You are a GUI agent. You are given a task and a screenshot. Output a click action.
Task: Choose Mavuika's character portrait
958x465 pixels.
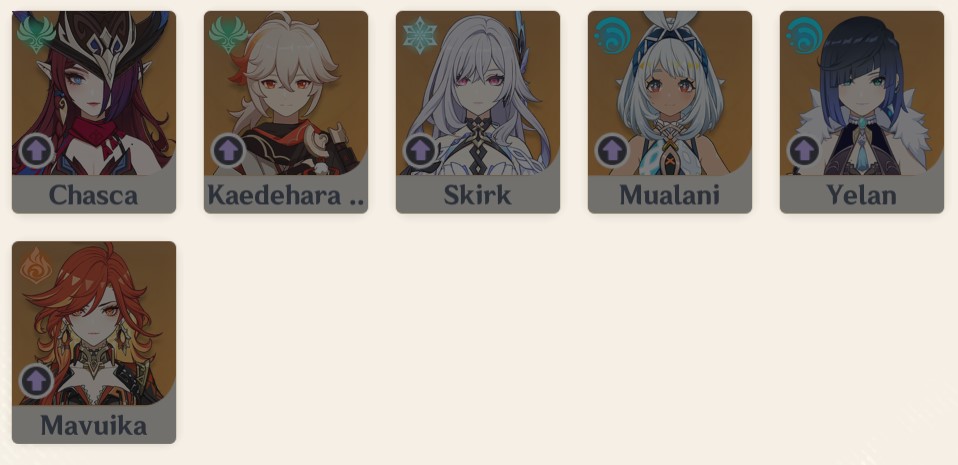tap(94, 323)
